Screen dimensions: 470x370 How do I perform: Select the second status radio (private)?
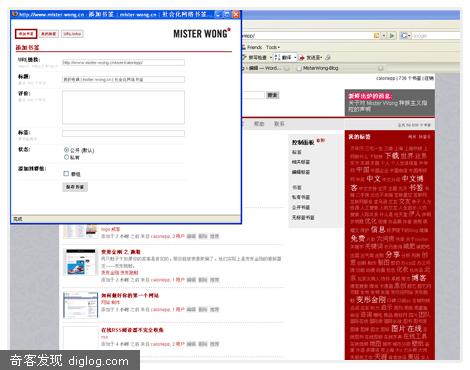(x=66, y=157)
